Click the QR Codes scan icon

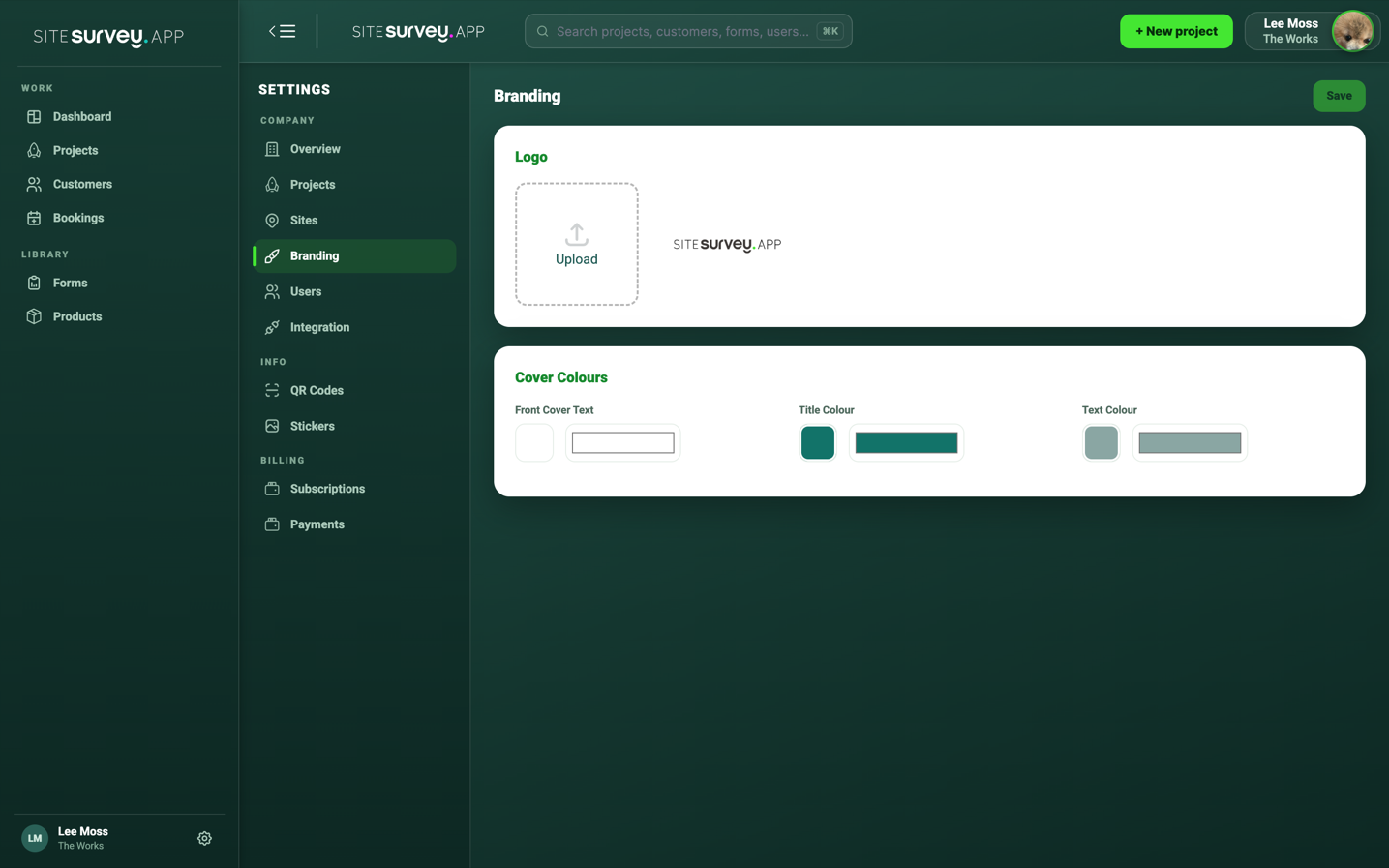click(x=272, y=391)
